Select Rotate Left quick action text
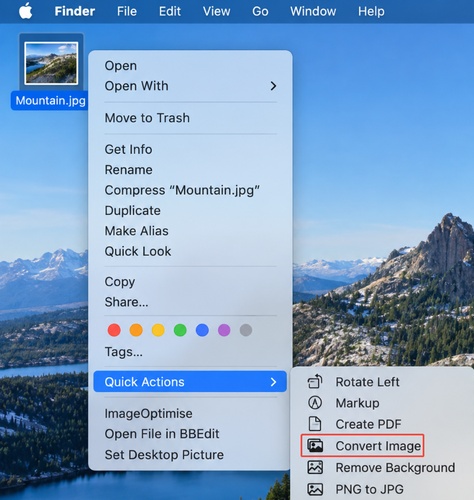474x500 pixels. tap(367, 382)
